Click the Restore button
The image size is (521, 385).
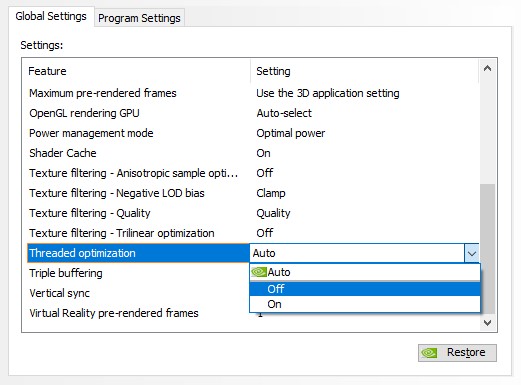tap(457, 353)
